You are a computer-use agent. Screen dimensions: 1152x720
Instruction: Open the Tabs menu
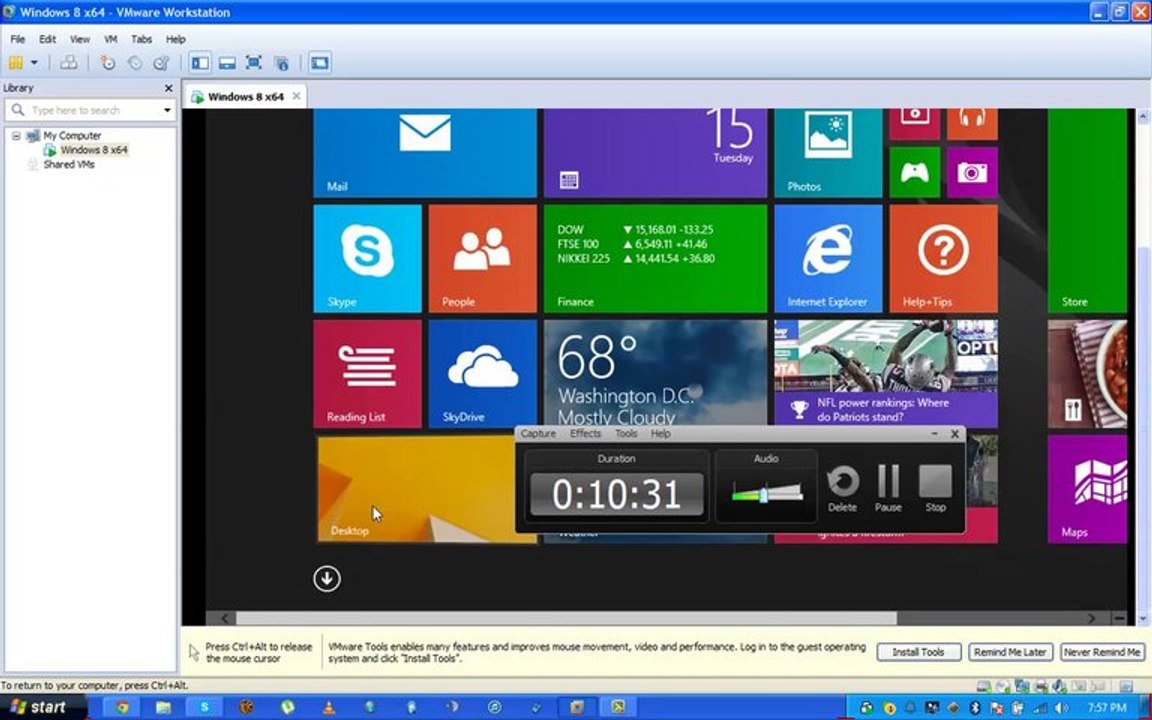[141, 40]
